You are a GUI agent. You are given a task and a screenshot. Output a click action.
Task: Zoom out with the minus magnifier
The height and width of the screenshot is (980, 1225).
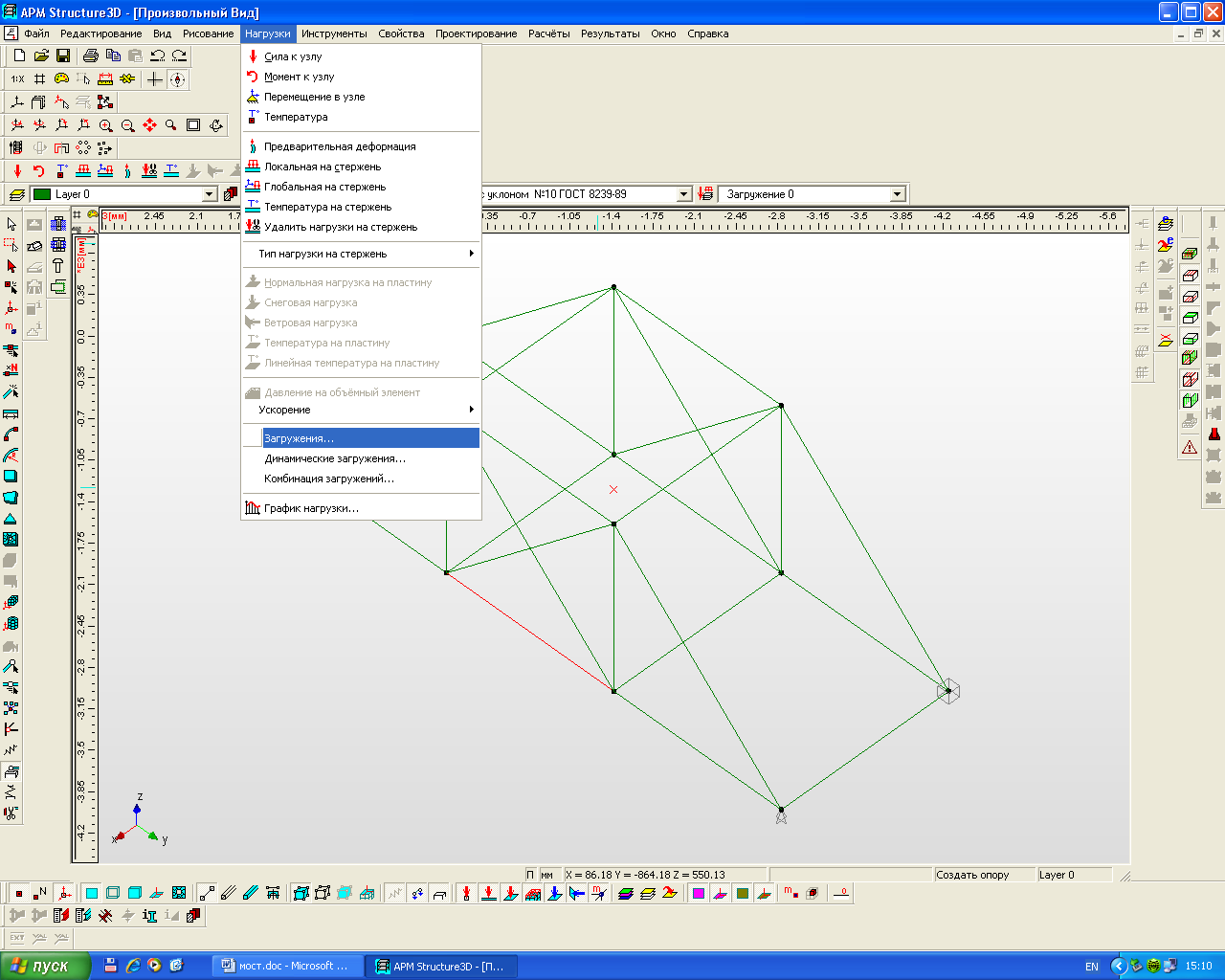click(128, 125)
